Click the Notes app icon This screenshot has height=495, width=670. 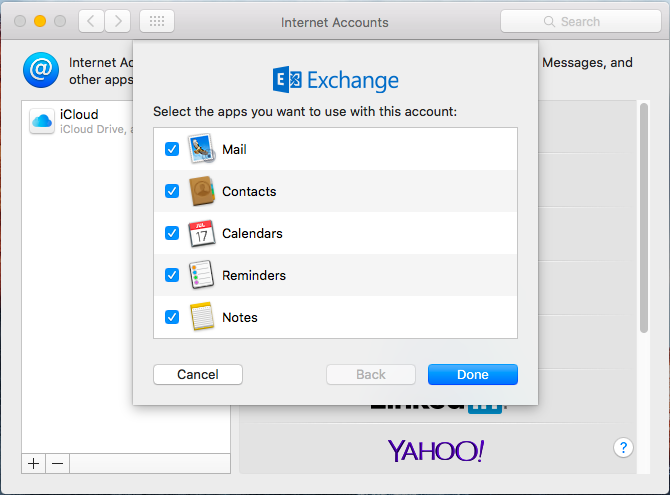[202, 317]
